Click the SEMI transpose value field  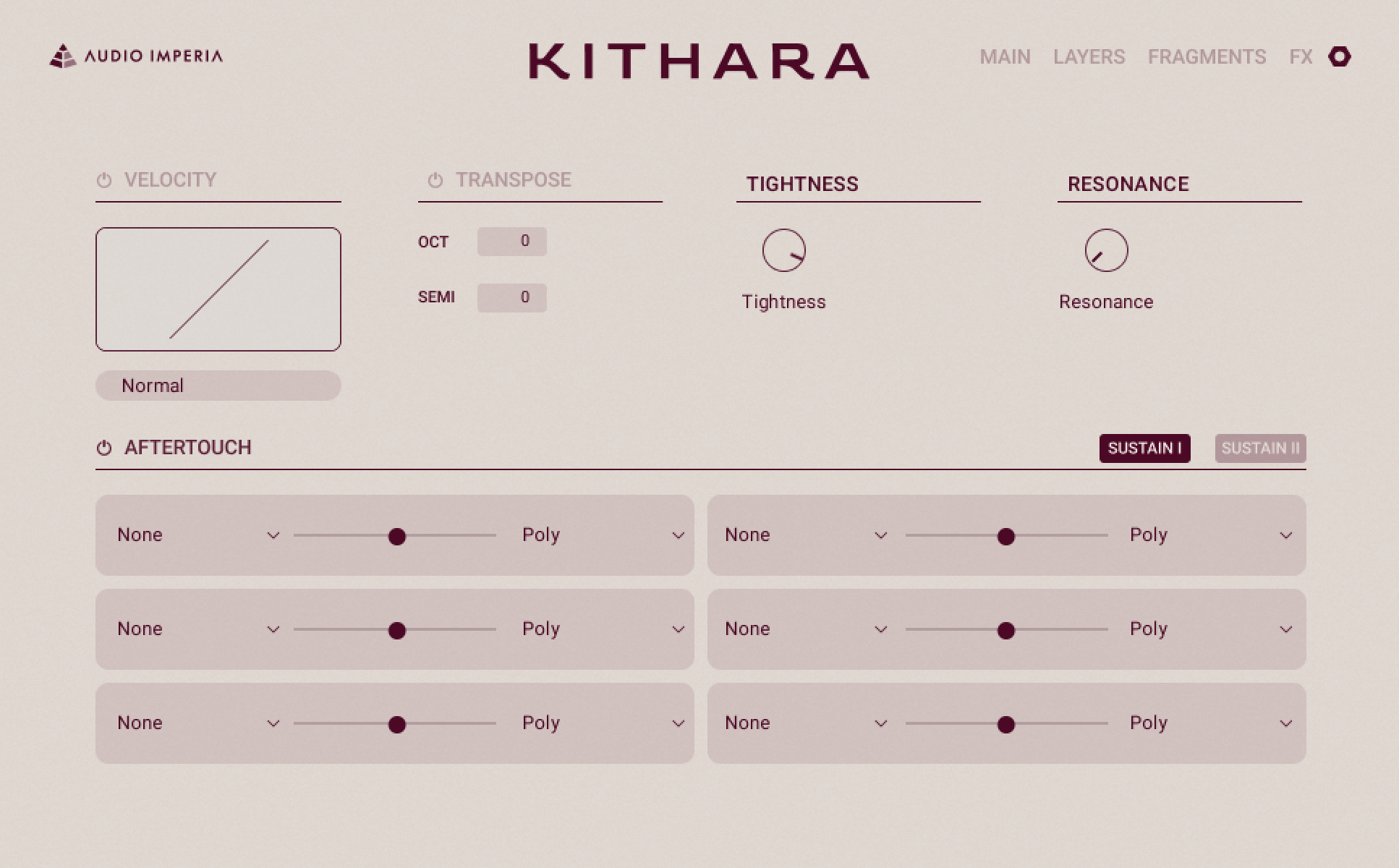[511, 297]
